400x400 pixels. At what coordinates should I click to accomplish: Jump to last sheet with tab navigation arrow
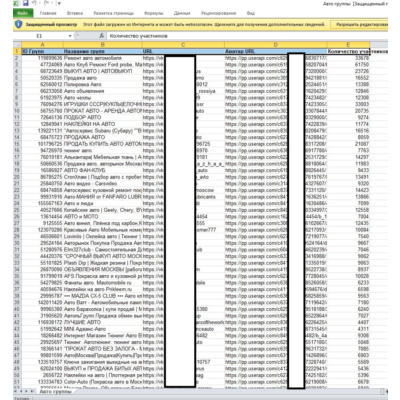pos(32,391)
